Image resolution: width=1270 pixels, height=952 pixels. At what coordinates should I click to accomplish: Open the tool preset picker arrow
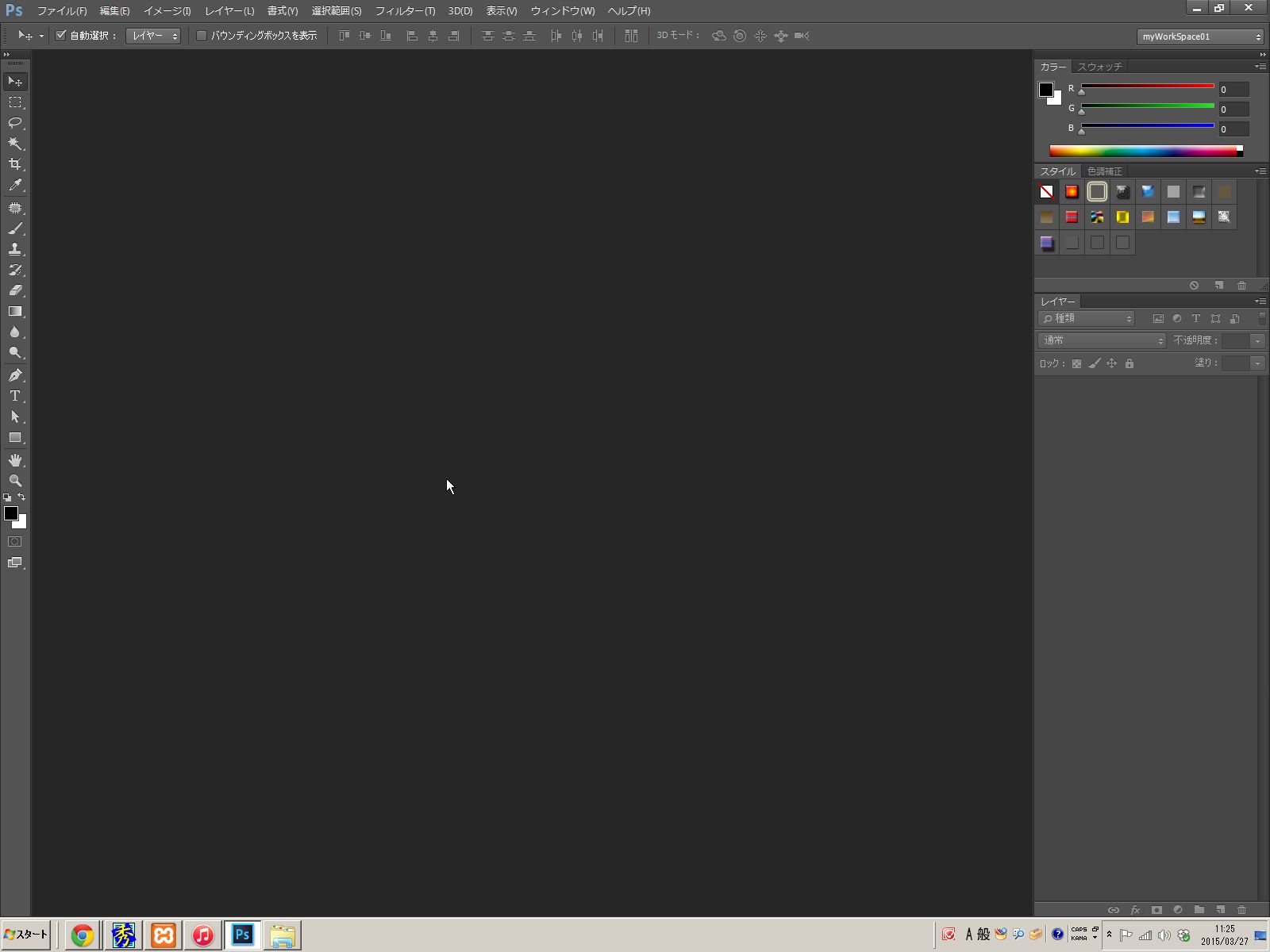pos(41,36)
